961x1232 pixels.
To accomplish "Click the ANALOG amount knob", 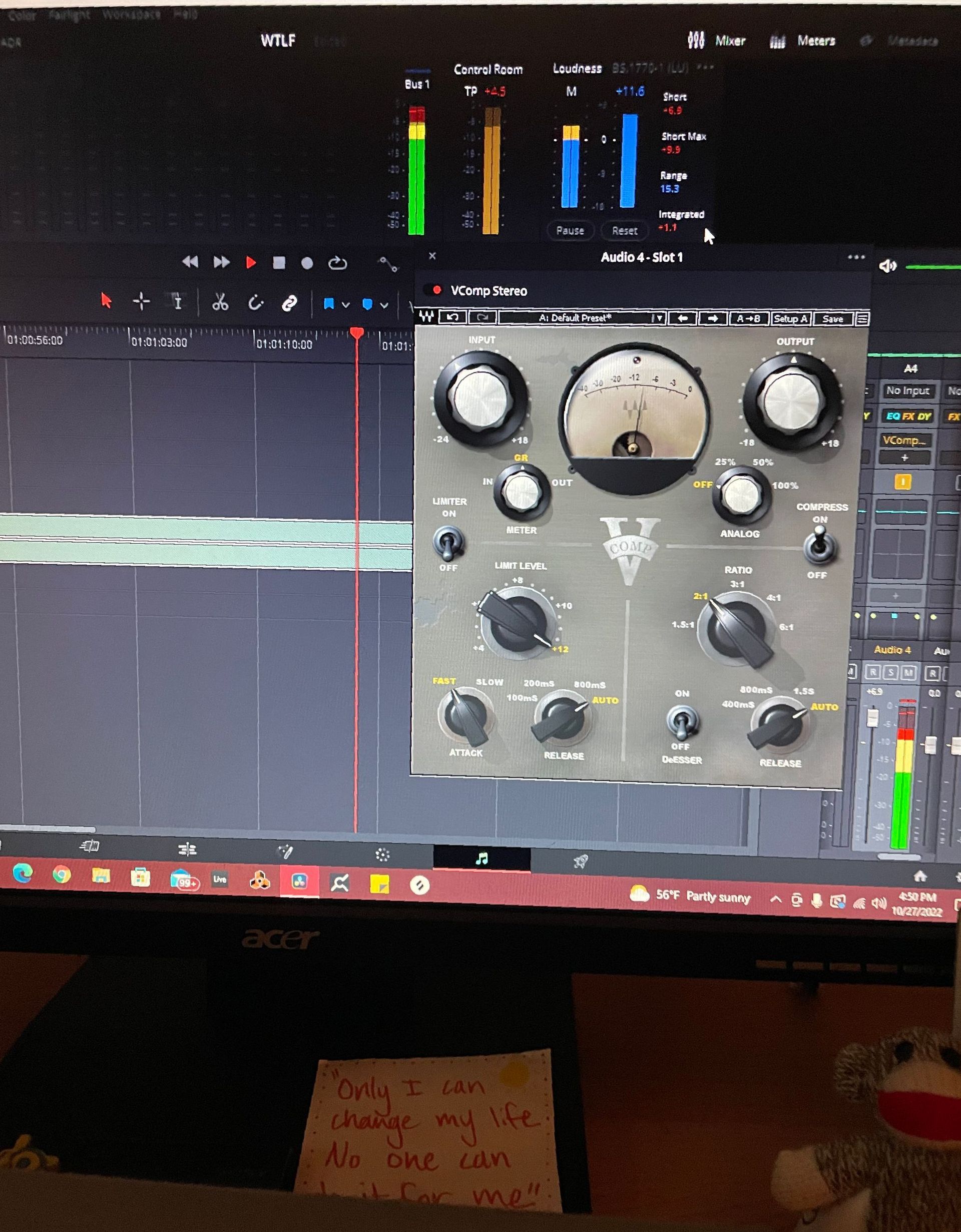I will coord(741,496).
